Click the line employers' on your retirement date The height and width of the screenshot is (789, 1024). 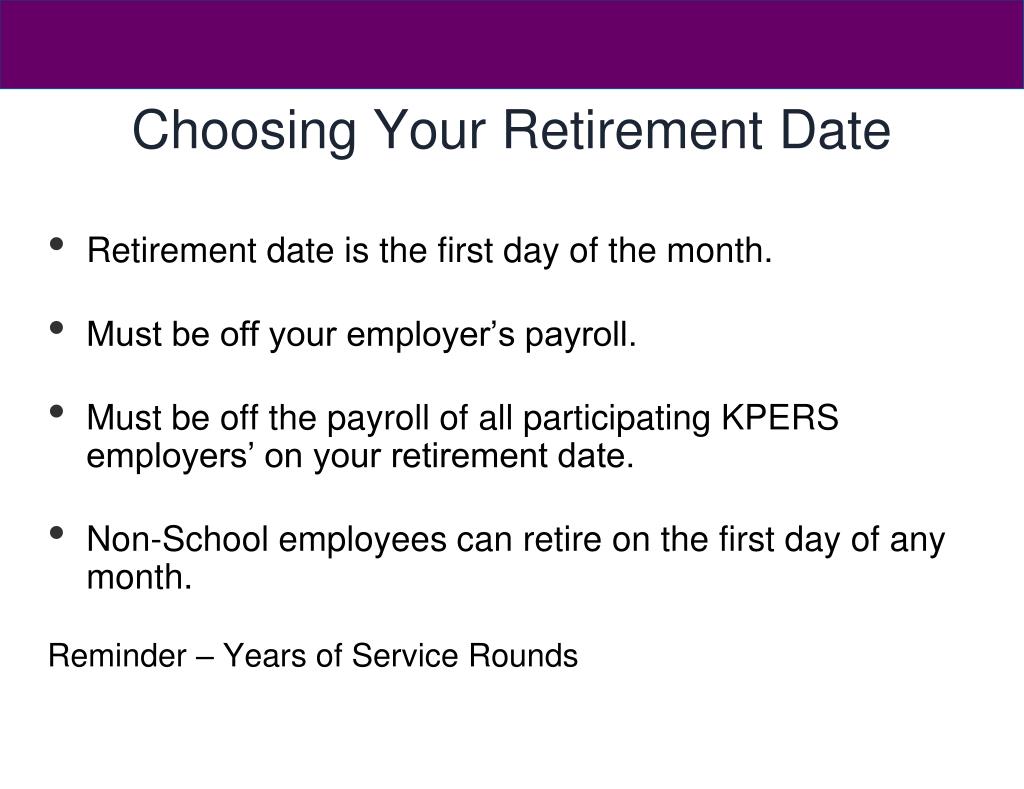[x=360, y=456]
